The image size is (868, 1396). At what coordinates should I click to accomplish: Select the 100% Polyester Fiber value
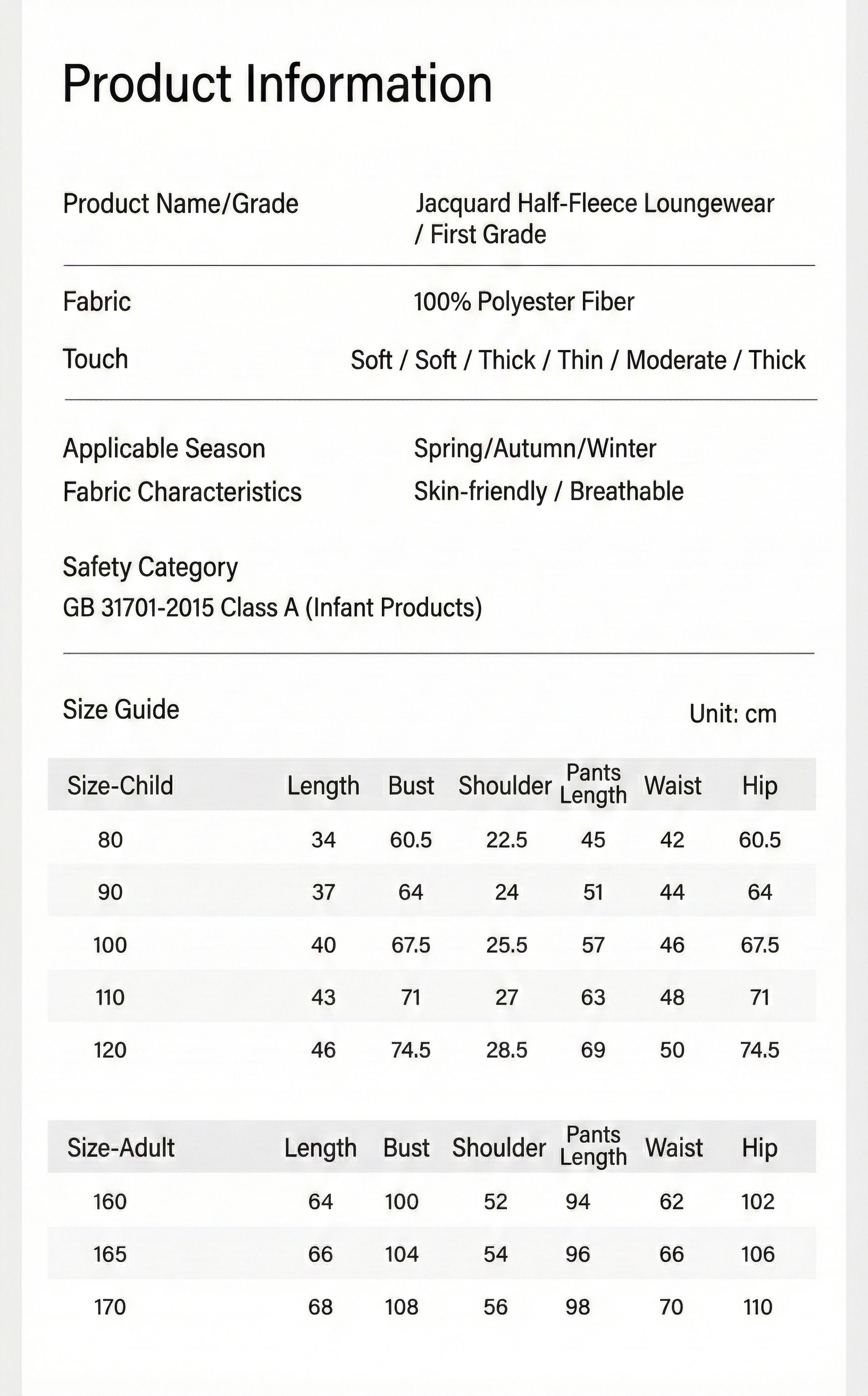pyautogui.click(x=523, y=302)
